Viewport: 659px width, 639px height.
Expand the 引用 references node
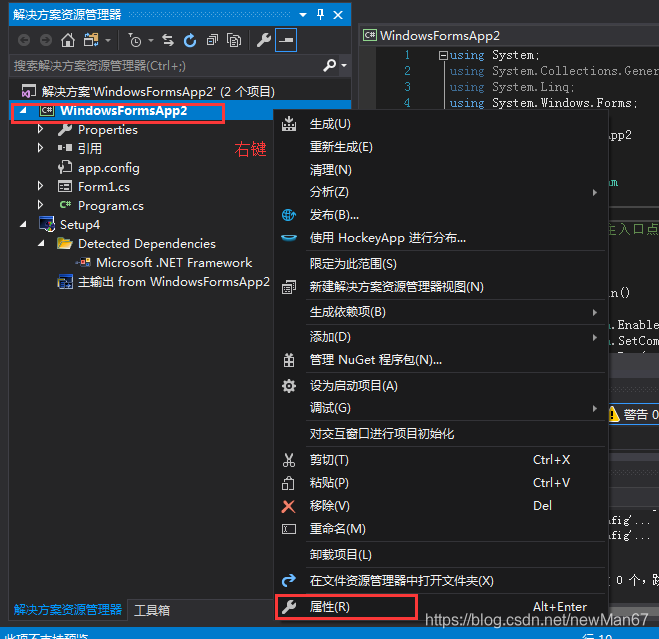coord(40,148)
